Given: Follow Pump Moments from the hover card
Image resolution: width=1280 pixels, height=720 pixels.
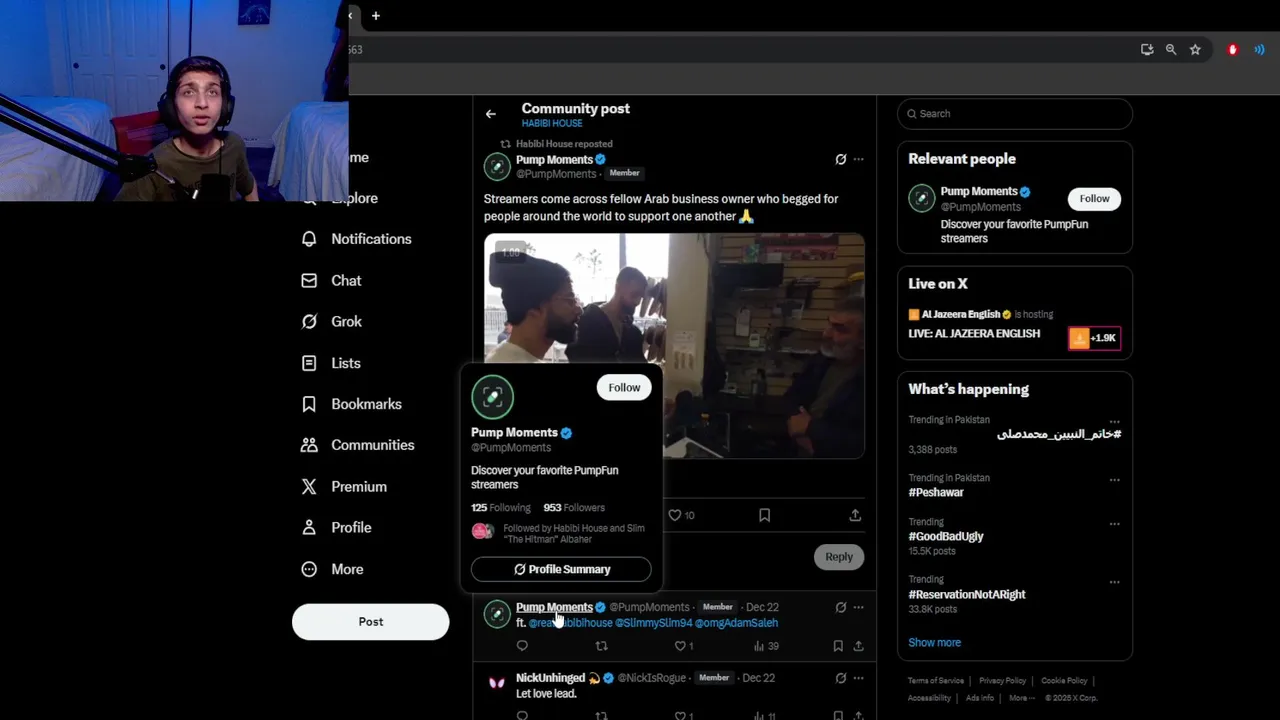Looking at the screenshot, I should [x=624, y=388].
